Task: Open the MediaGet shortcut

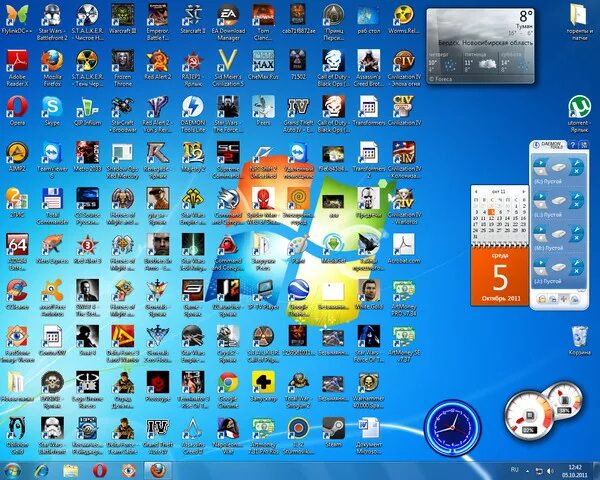Action: (333, 249)
